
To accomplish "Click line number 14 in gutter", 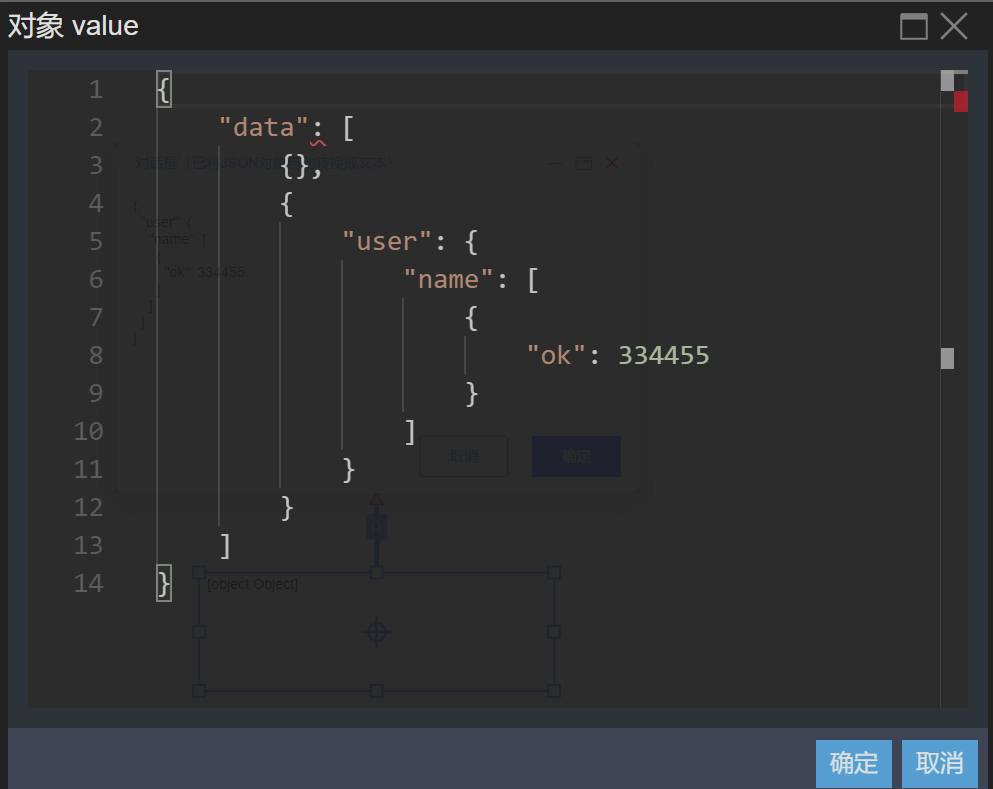I will click(x=89, y=583).
